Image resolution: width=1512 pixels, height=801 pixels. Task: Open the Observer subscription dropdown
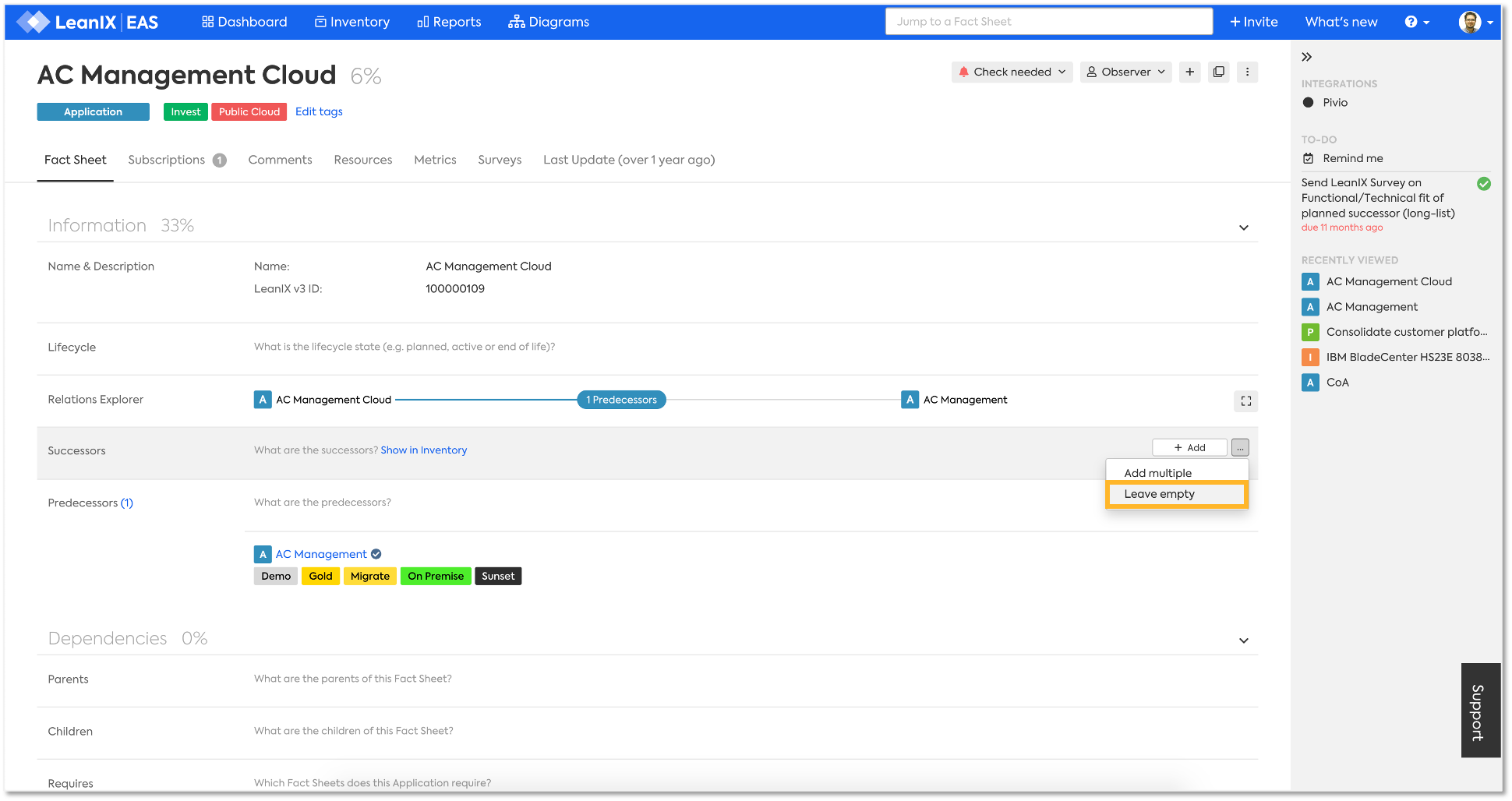[1125, 72]
